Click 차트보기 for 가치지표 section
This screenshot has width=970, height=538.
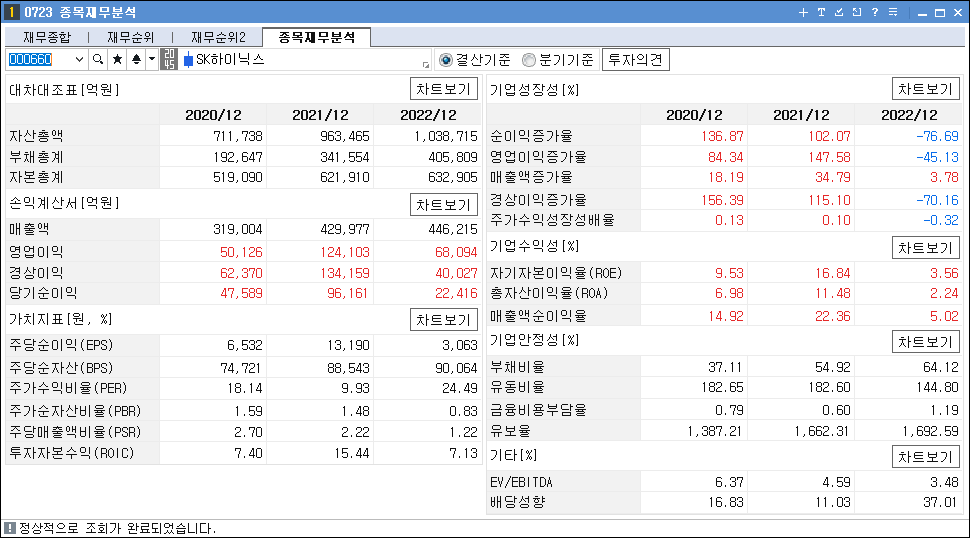click(x=444, y=320)
